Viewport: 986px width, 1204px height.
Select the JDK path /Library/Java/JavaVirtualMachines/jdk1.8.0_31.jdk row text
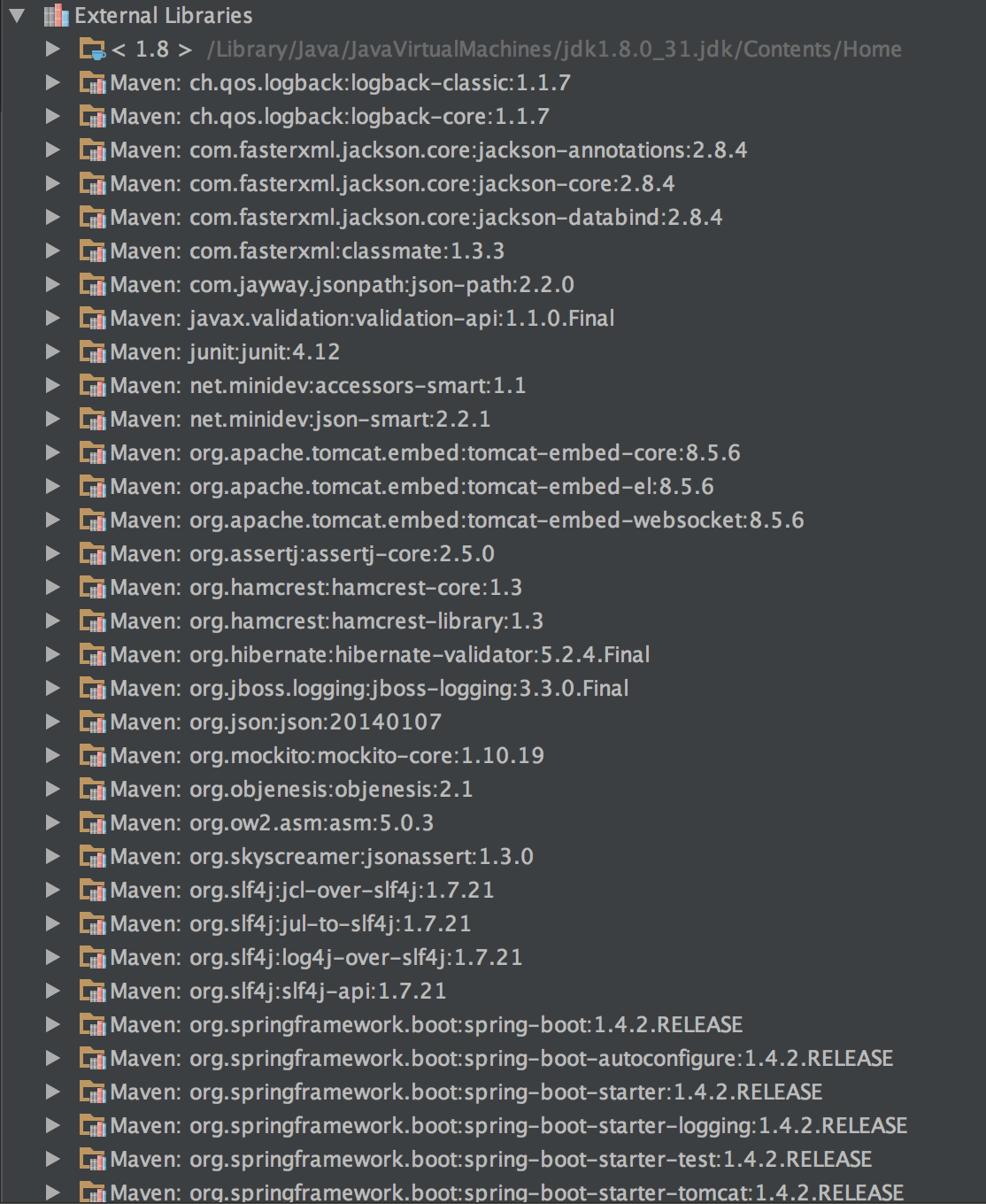(554, 50)
